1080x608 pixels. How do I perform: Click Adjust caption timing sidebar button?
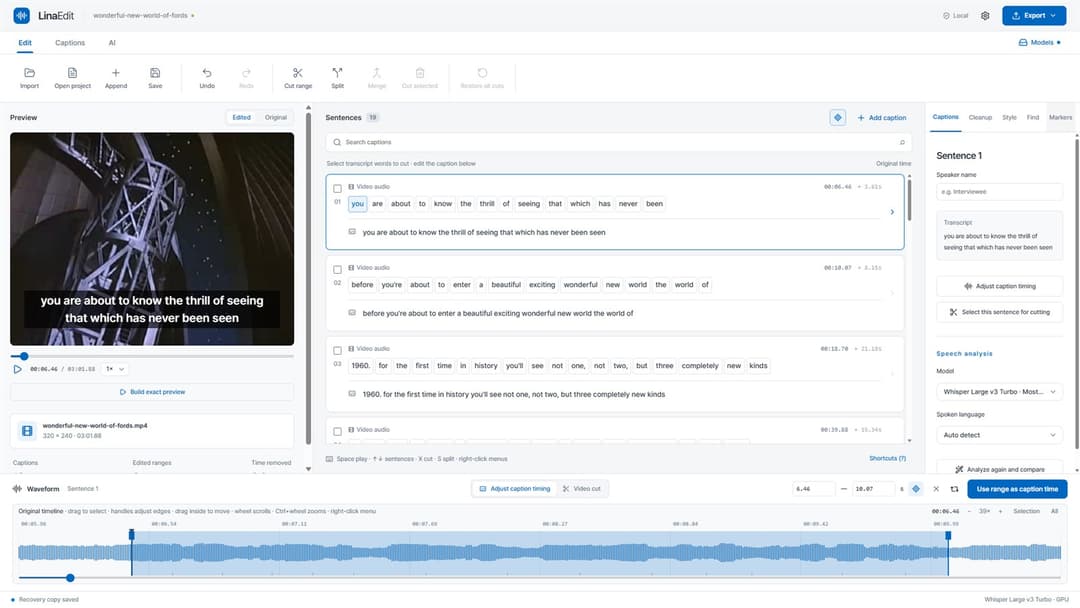(x=999, y=286)
